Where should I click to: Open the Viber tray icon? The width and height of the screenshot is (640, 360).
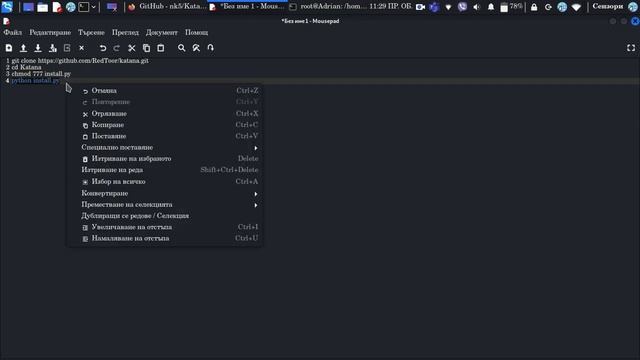(462, 7)
